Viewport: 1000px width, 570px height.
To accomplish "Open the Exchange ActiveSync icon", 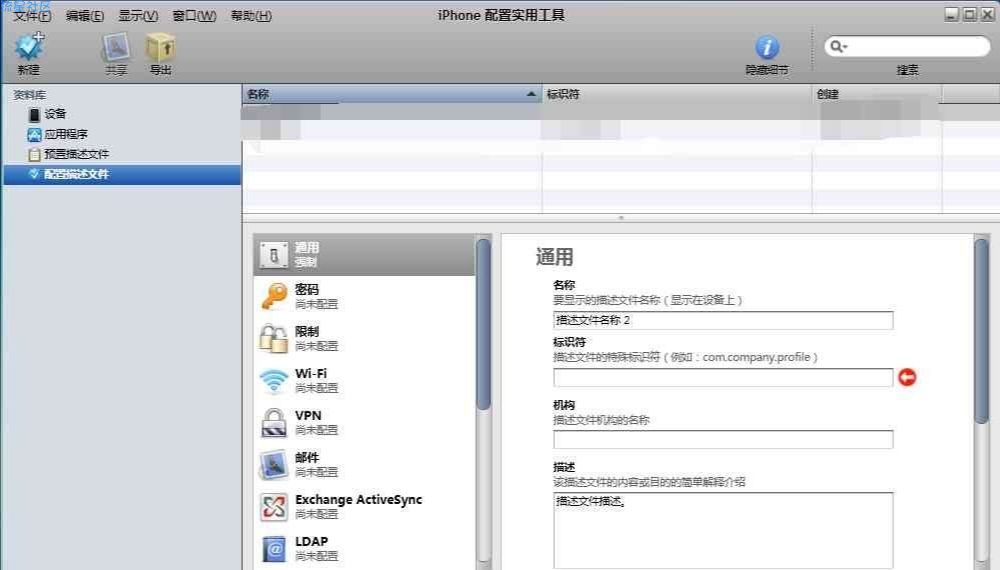I will (274, 507).
